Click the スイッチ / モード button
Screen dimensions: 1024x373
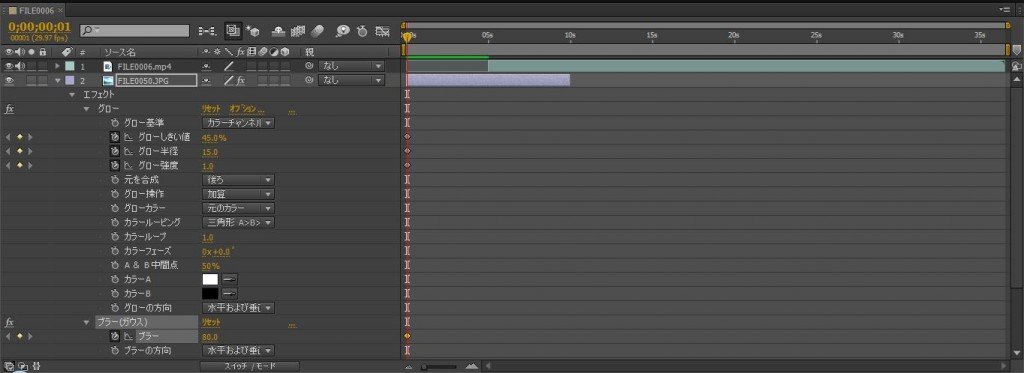click(x=250, y=366)
